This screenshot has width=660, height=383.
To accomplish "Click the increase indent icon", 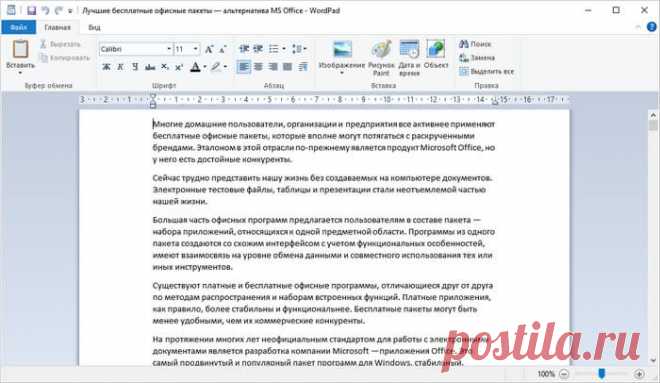I will (258, 49).
